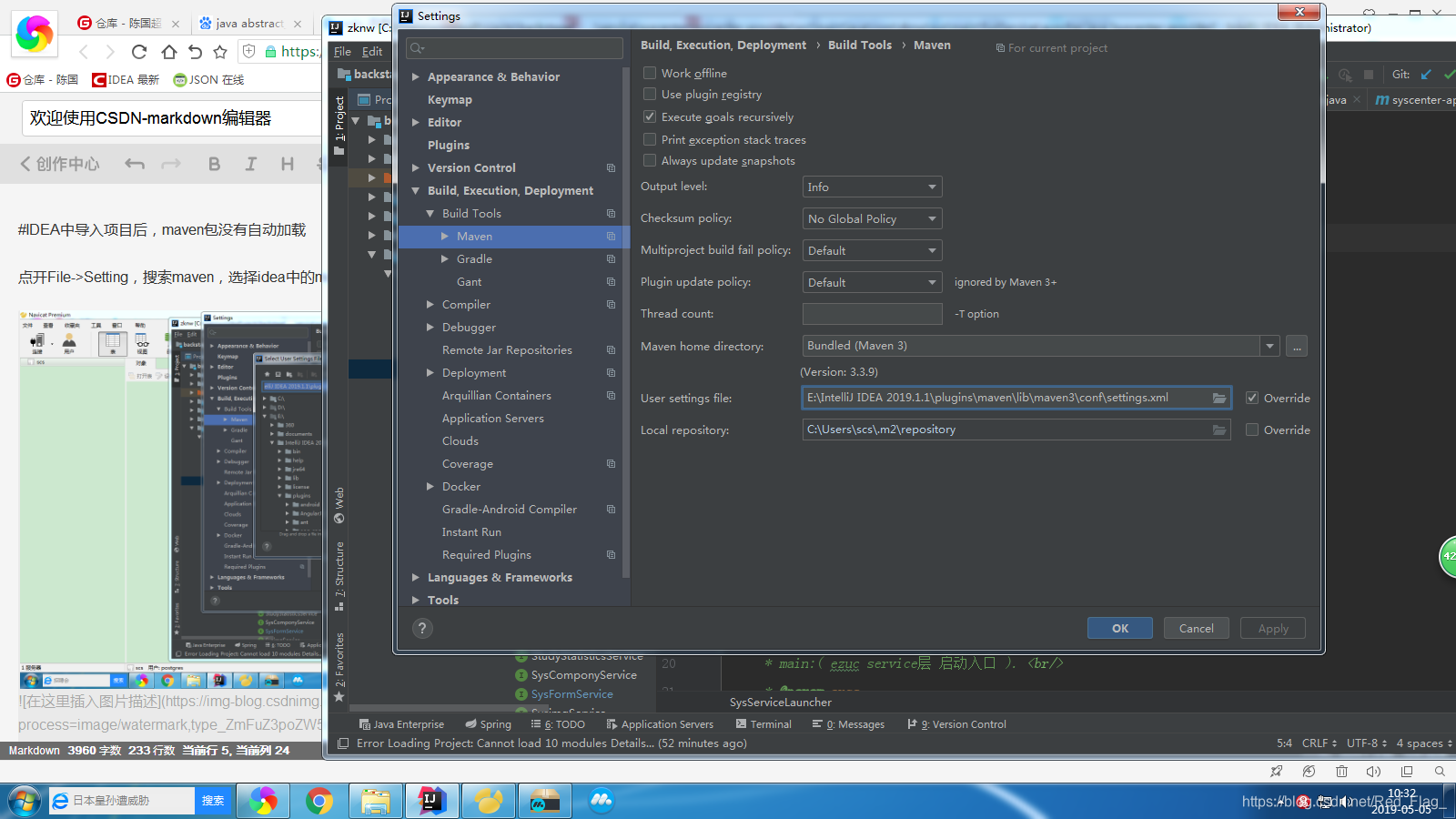This screenshot has height=819, width=1456.
Task: Open the file explorer from taskbar
Action: click(x=375, y=801)
